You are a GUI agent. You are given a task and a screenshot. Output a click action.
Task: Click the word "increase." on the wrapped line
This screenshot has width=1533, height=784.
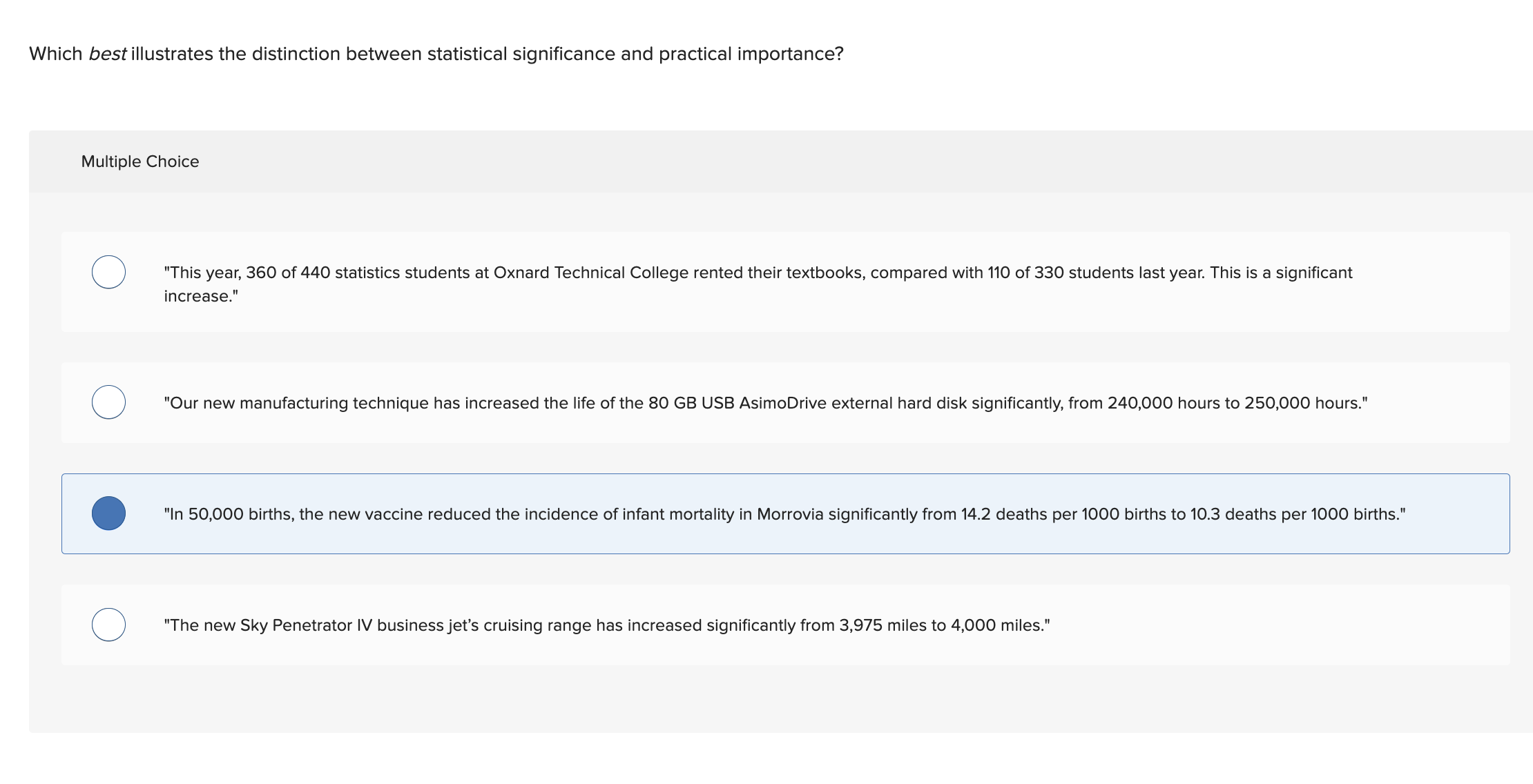(x=201, y=296)
